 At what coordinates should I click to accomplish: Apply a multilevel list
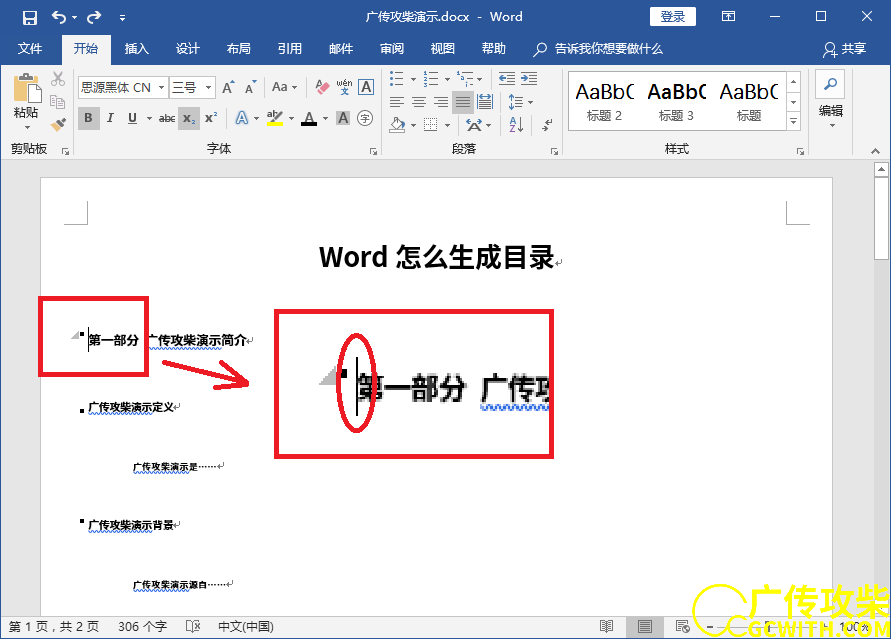pos(465,78)
